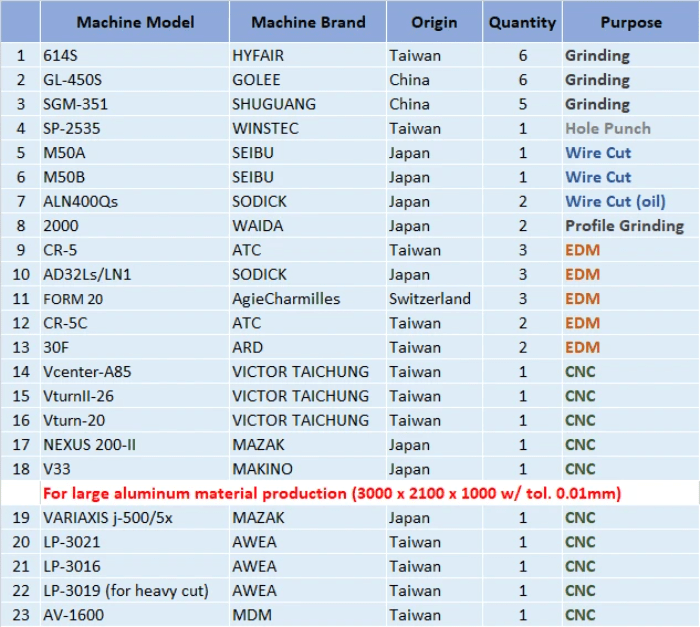This screenshot has height=627, width=700.
Task: Select row number 11
Action: (x=21, y=299)
